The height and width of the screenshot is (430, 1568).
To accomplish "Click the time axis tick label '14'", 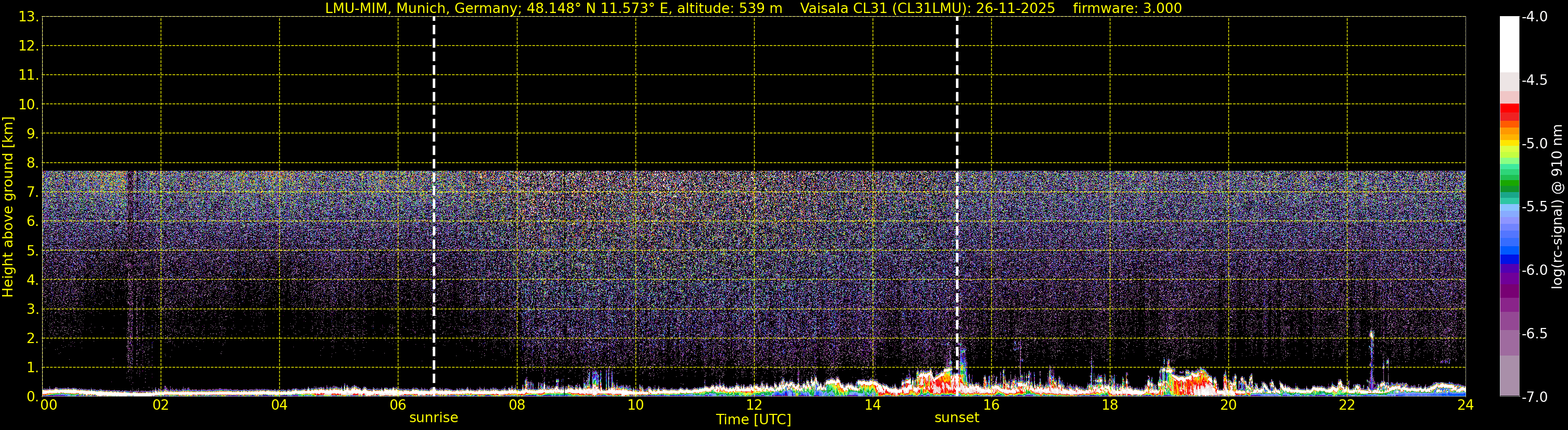I will (x=873, y=405).
